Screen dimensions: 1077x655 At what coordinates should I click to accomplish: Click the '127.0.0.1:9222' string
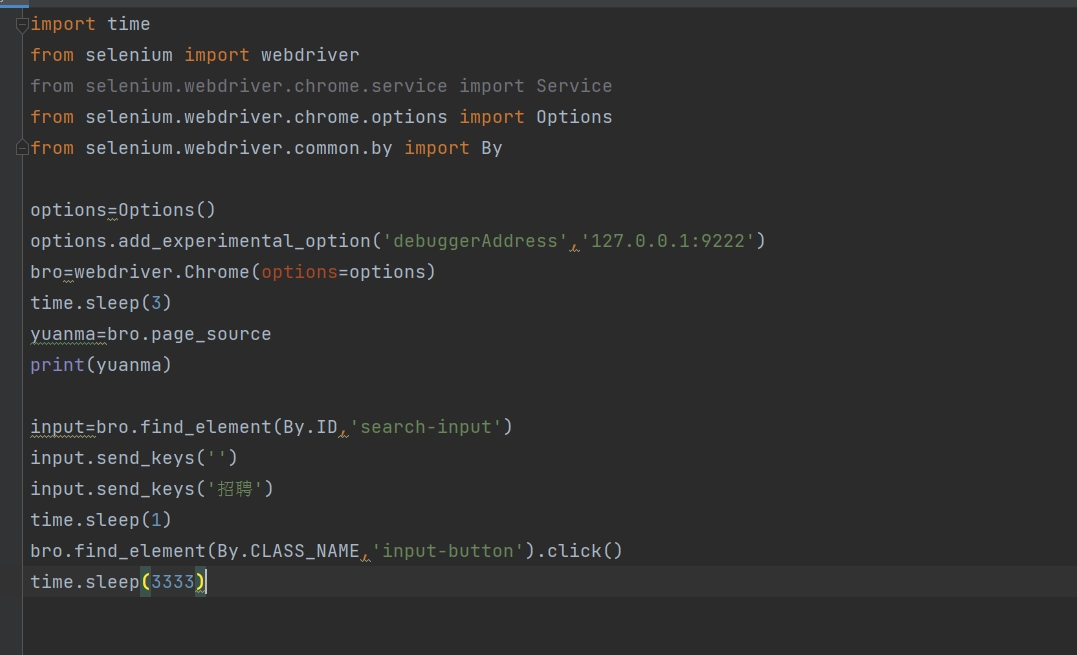tap(668, 241)
